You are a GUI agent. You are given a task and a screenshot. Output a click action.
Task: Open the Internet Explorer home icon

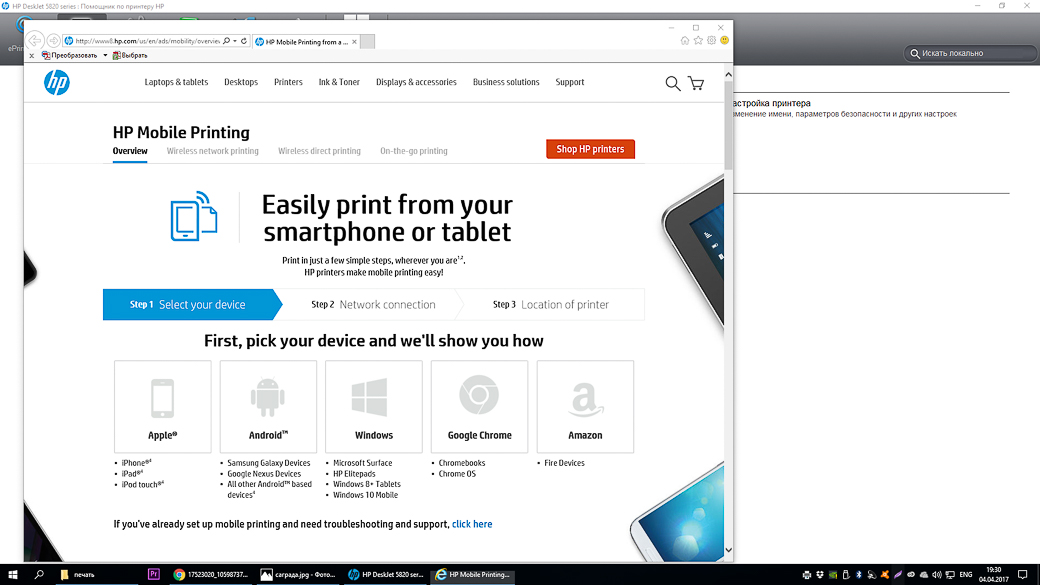[684, 40]
